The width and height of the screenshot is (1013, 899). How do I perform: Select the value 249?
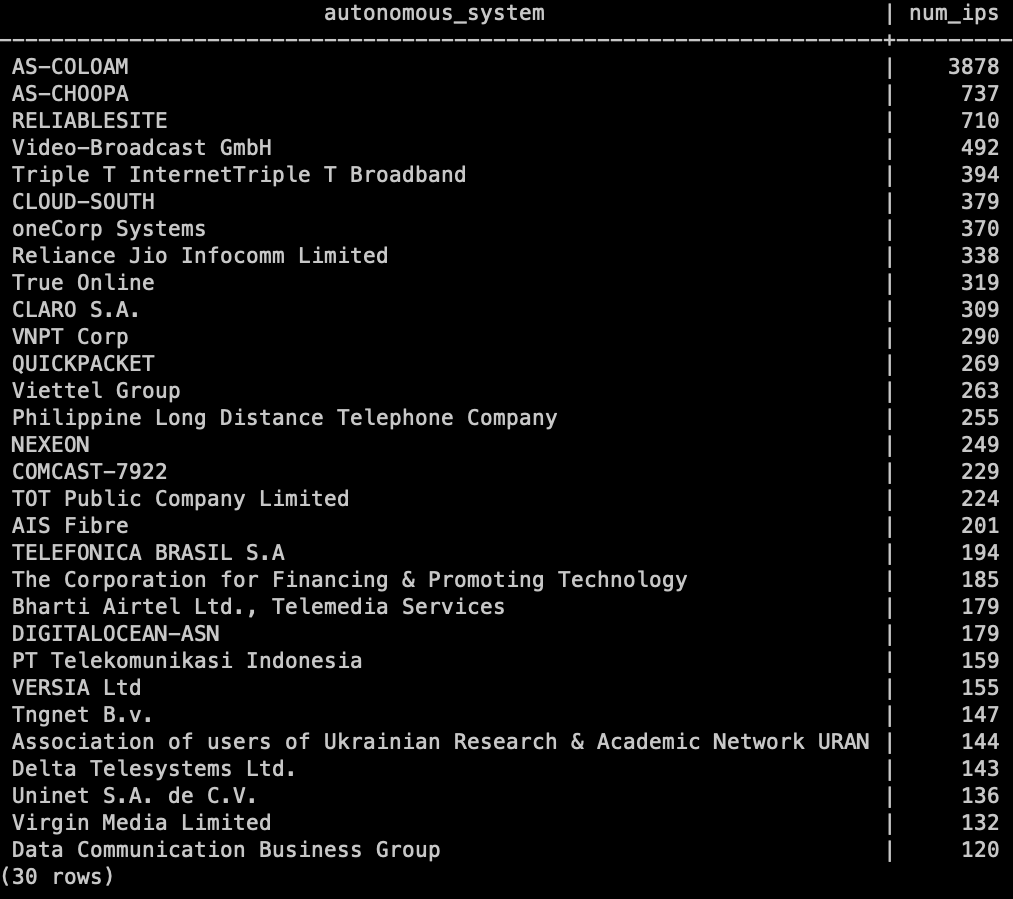tap(979, 445)
